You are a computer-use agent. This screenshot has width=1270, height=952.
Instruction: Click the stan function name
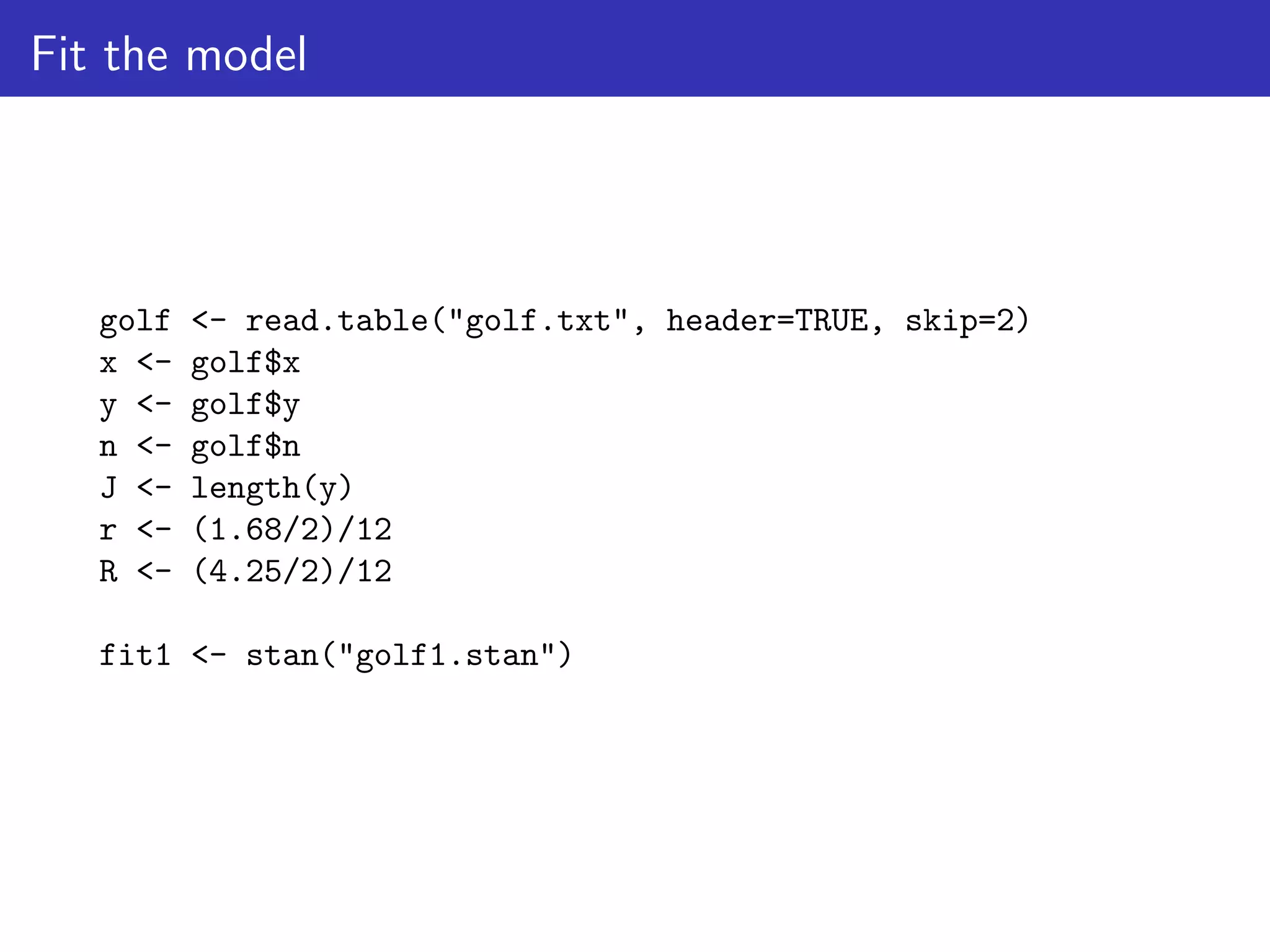pyautogui.click(x=282, y=656)
